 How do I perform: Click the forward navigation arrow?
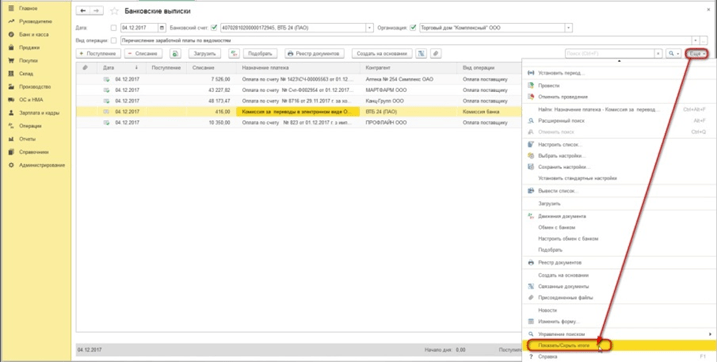point(96,11)
